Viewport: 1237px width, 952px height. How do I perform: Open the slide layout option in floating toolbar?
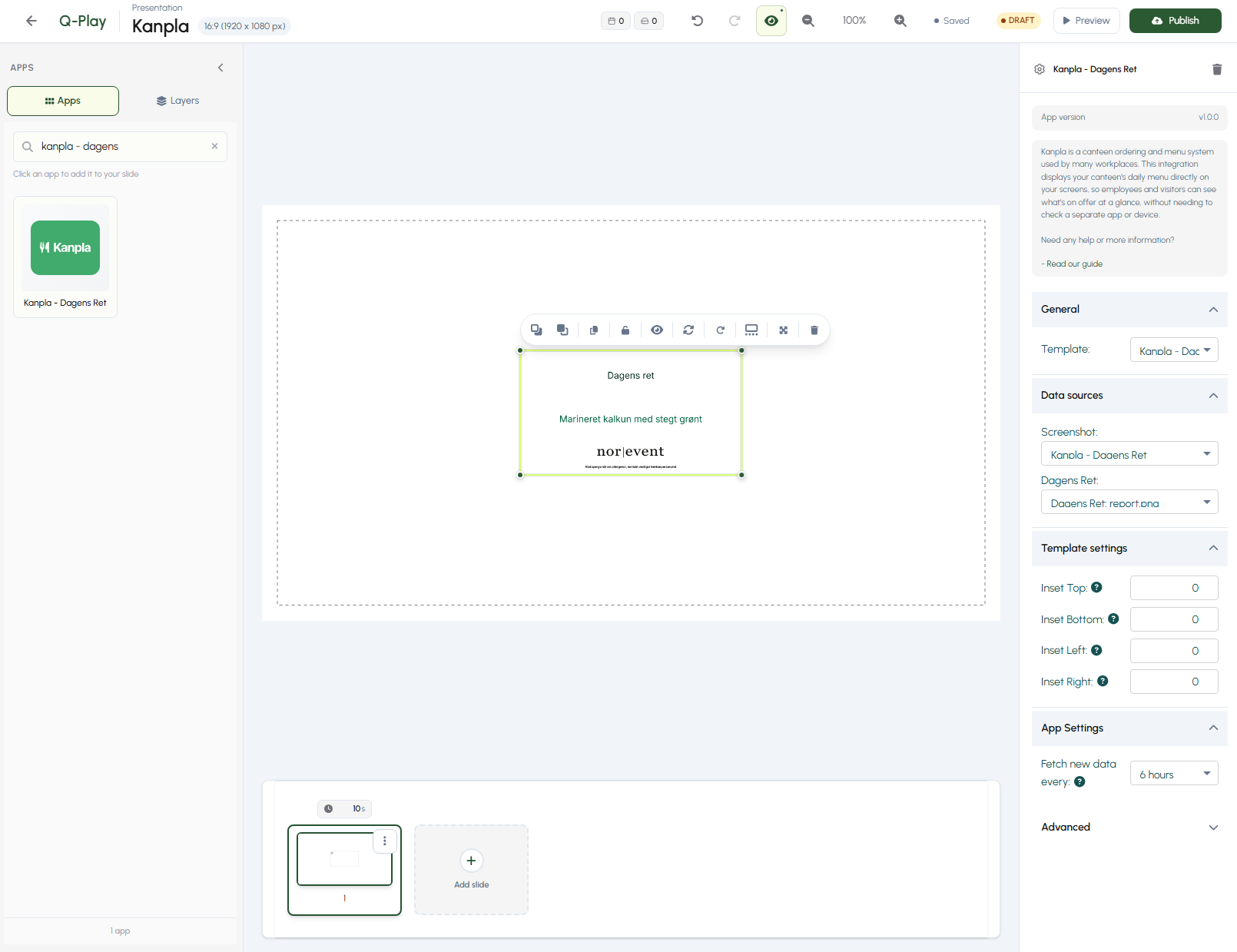tap(751, 330)
